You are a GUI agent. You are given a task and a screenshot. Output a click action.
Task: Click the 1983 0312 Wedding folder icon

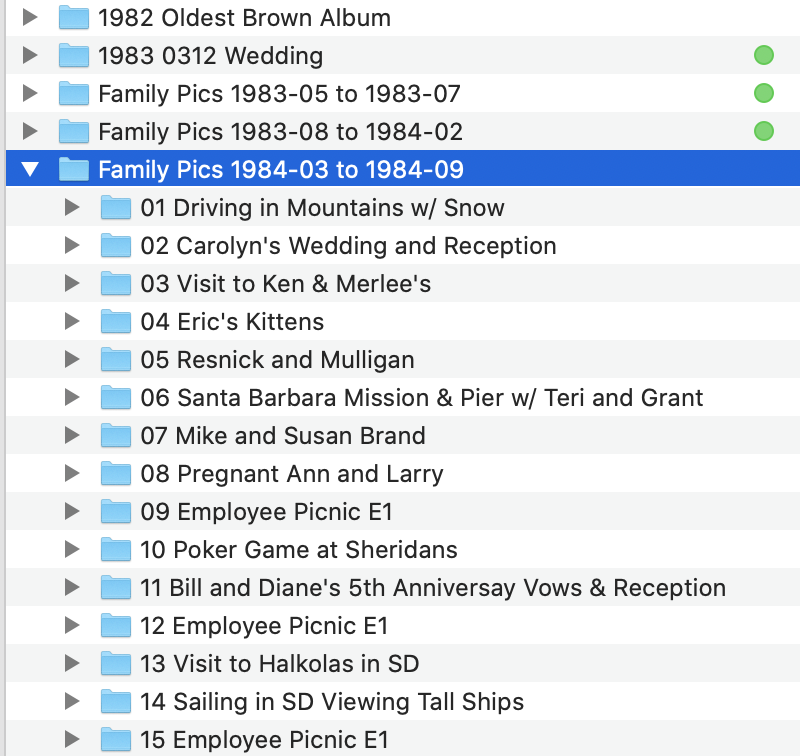(74, 56)
